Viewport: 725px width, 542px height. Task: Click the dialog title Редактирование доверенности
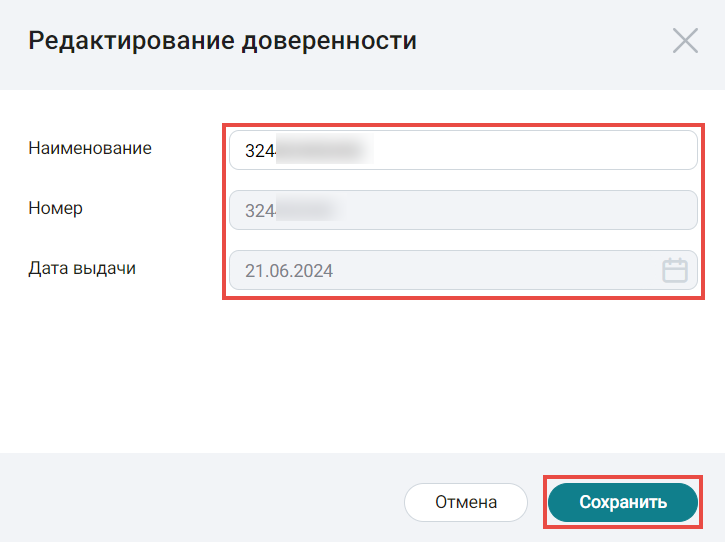(222, 41)
